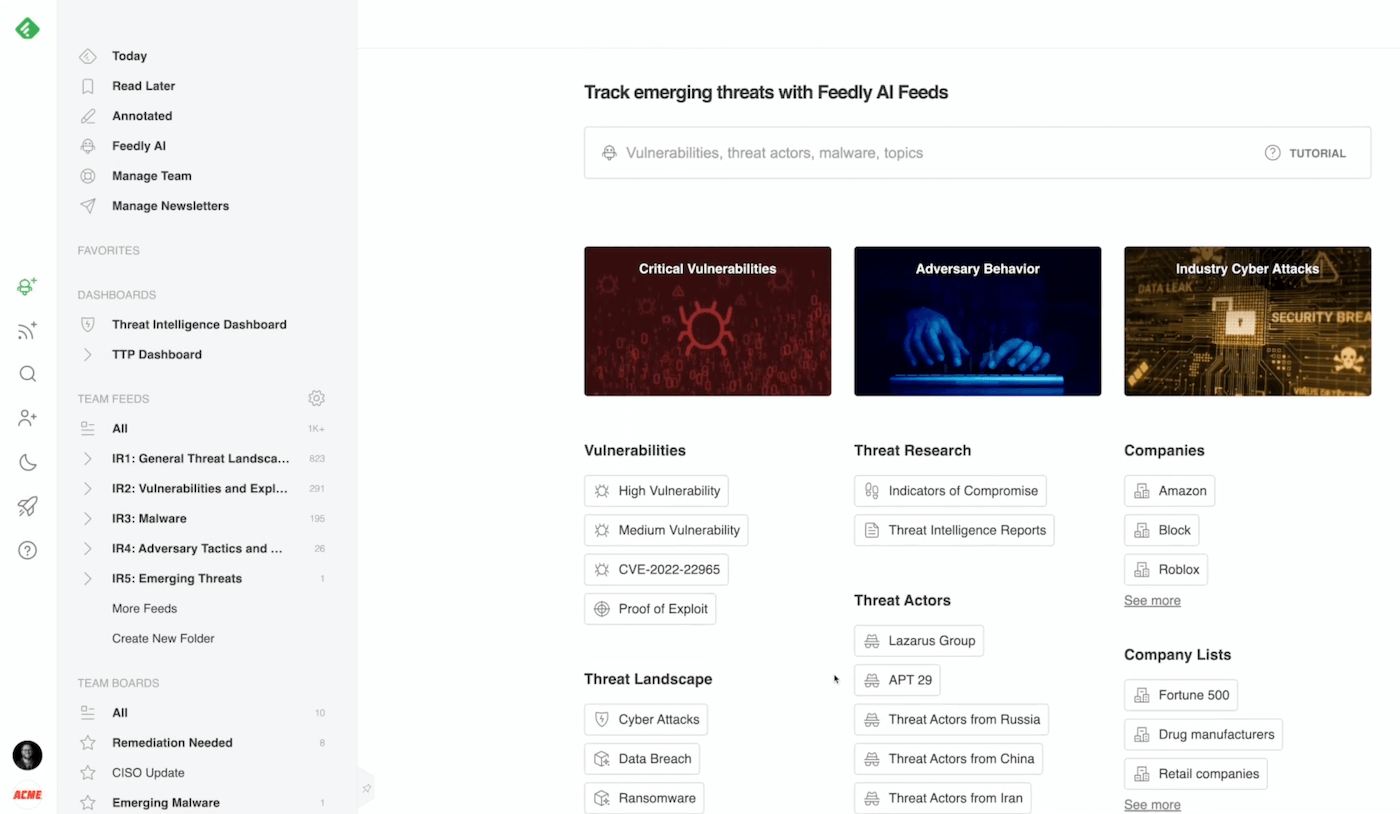Open the help question mark icon
Viewport: 1400px width, 814px height.
pyautogui.click(x=28, y=550)
